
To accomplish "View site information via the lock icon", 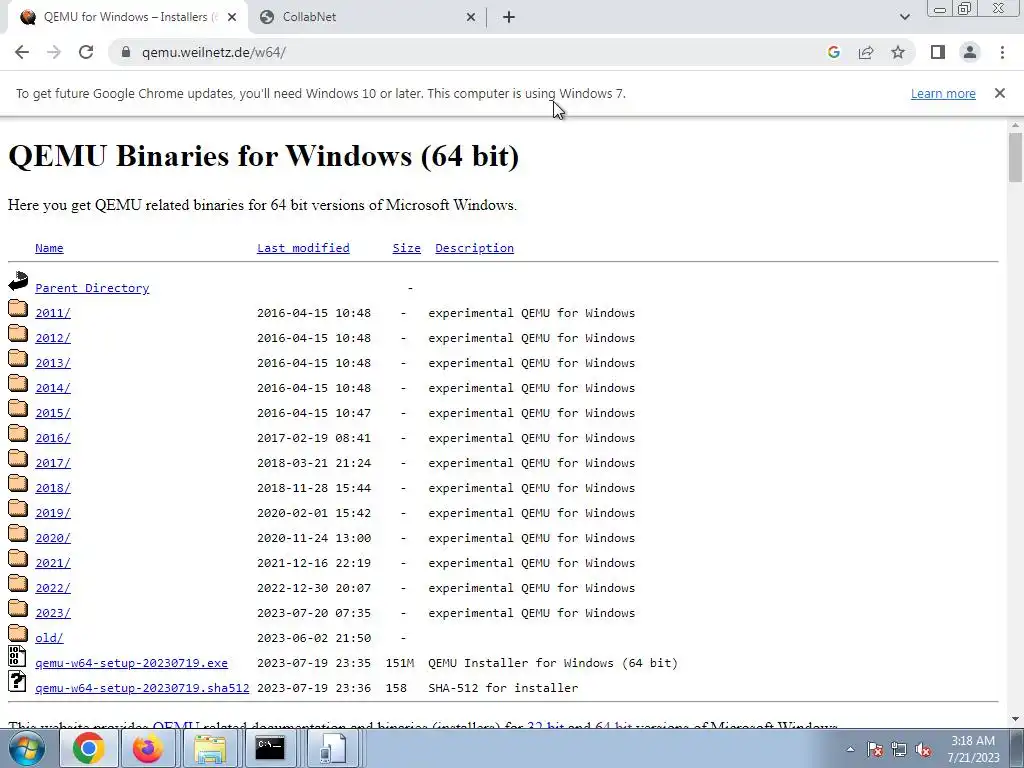I will pos(126,52).
